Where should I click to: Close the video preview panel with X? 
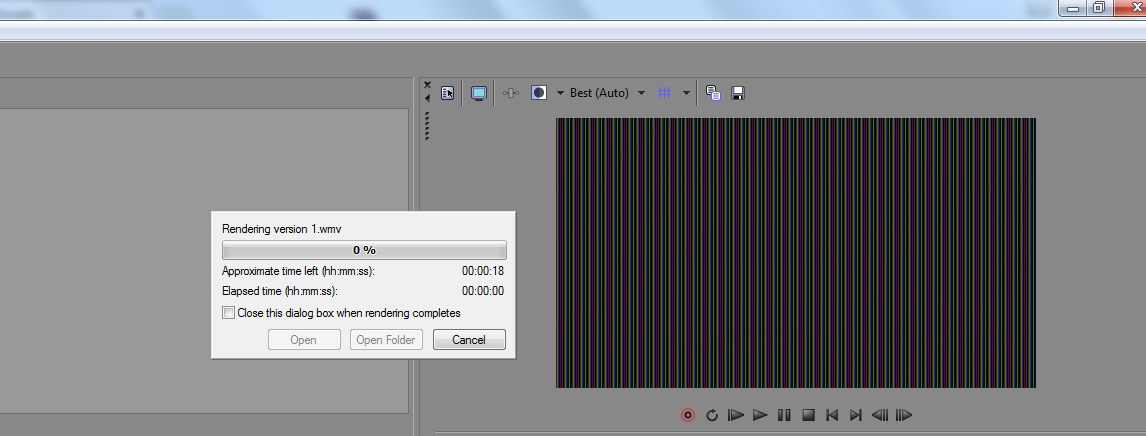pos(428,85)
